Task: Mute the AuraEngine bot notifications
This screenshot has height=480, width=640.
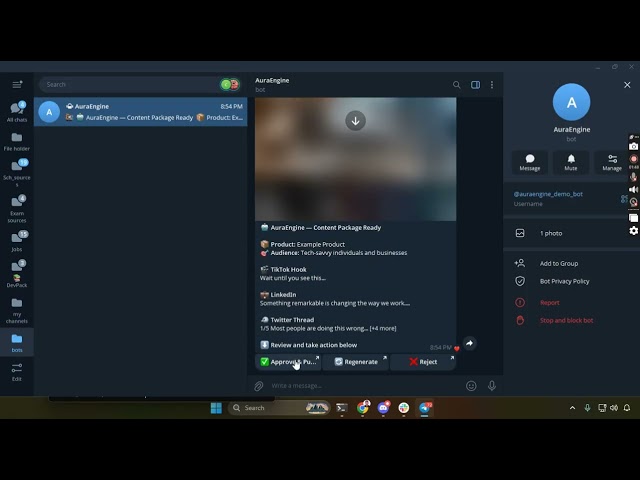Action: coord(571,162)
